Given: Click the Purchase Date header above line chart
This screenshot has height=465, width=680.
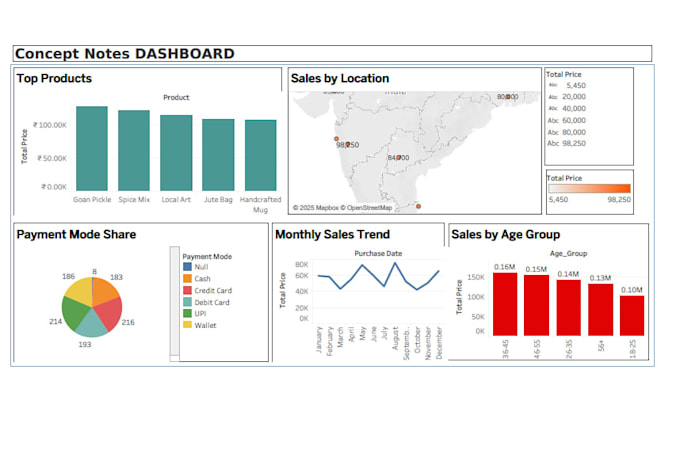Looking at the screenshot, I should (378, 253).
